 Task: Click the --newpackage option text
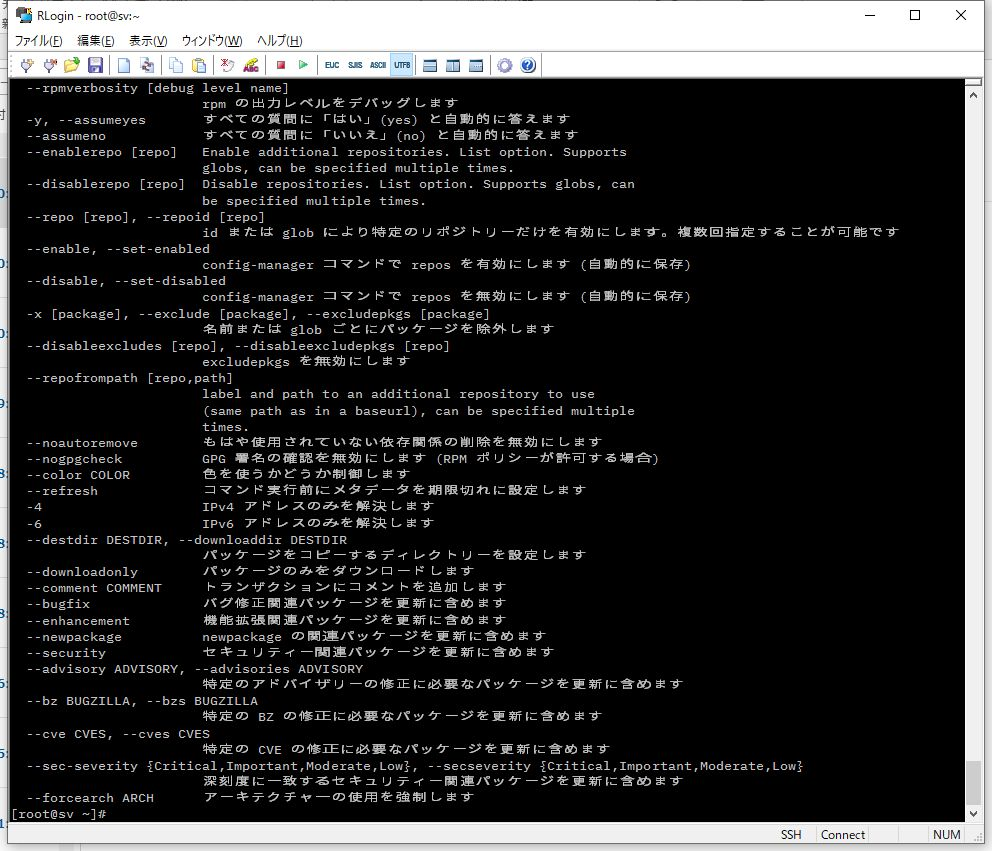pos(74,637)
